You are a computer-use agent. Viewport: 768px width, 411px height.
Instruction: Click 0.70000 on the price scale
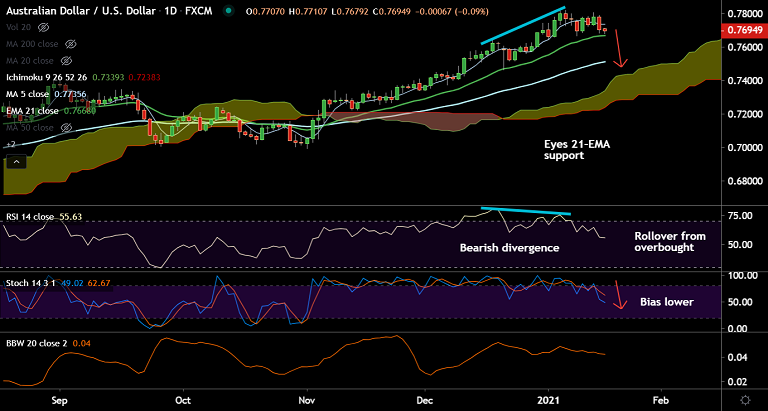click(745, 147)
